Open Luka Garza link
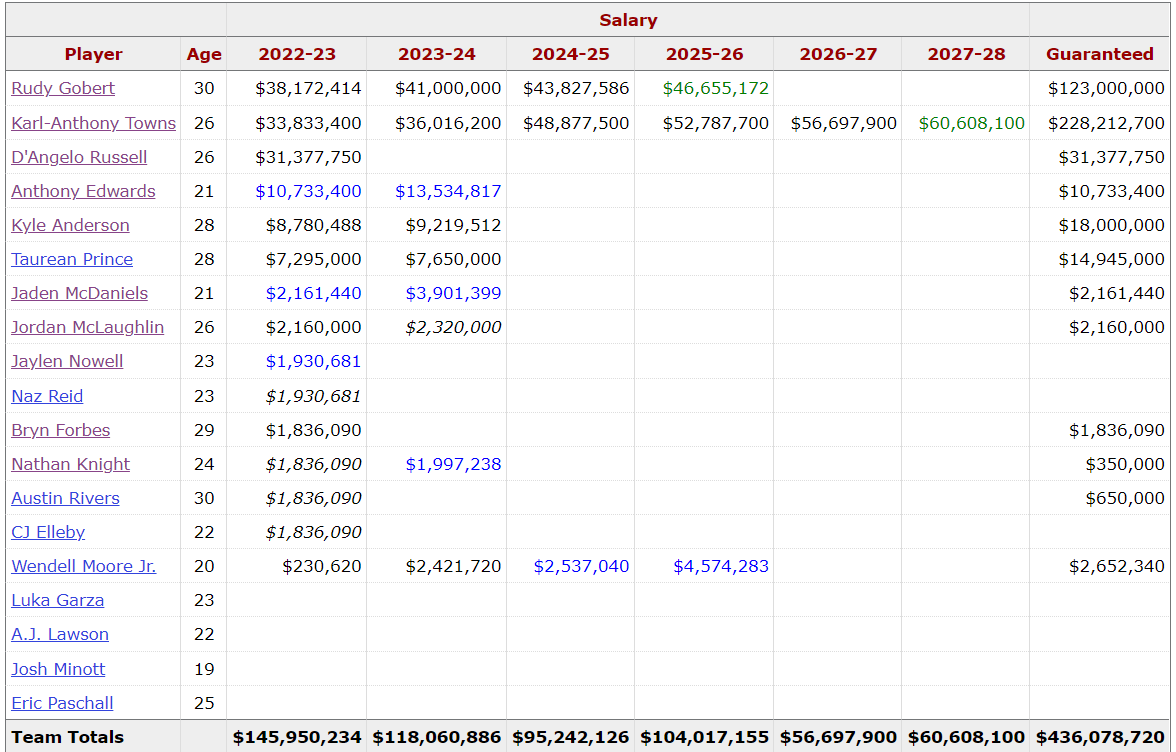This screenshot has height=752, width=1176. 58,601
